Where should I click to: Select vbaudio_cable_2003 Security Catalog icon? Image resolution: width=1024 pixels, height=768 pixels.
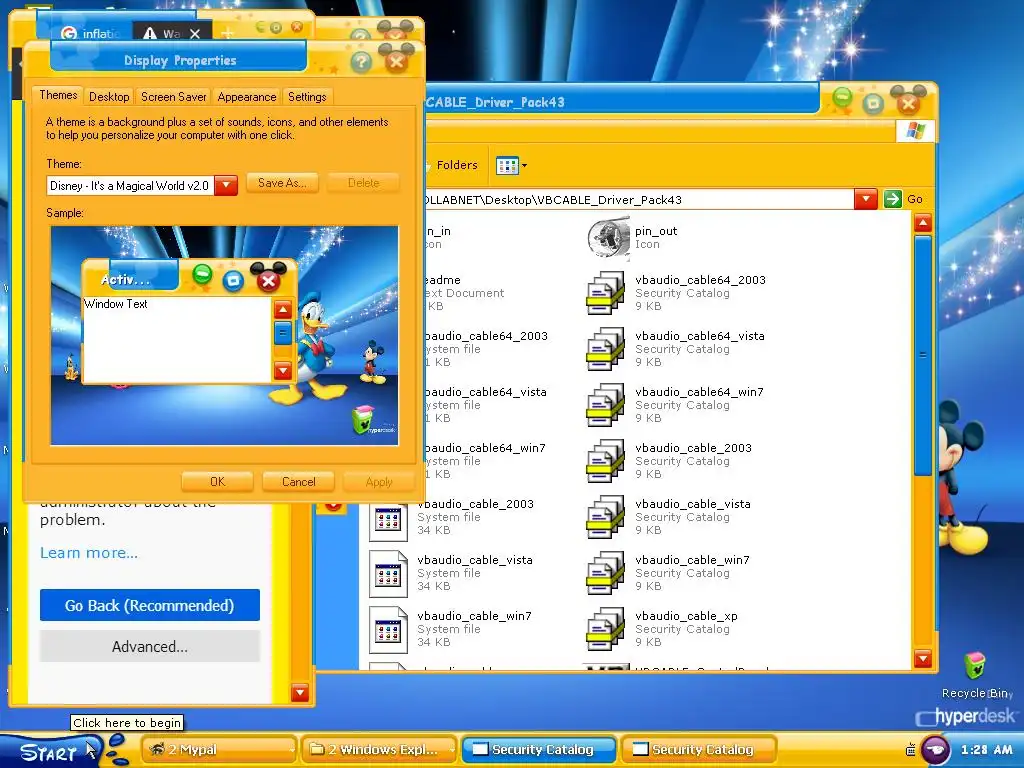605,461
